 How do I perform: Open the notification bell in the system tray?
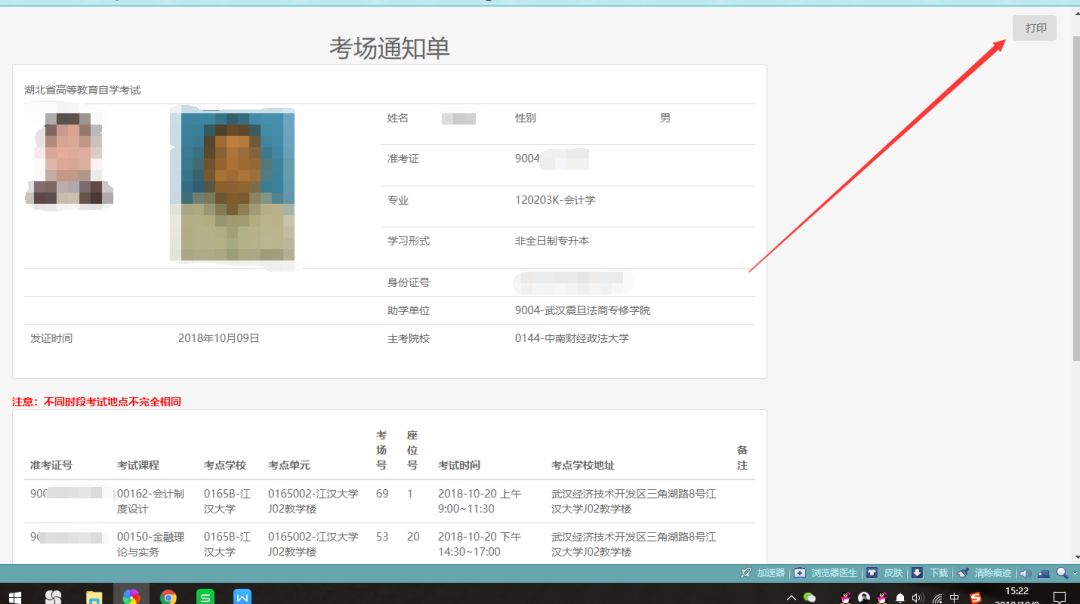click(900, 597)
